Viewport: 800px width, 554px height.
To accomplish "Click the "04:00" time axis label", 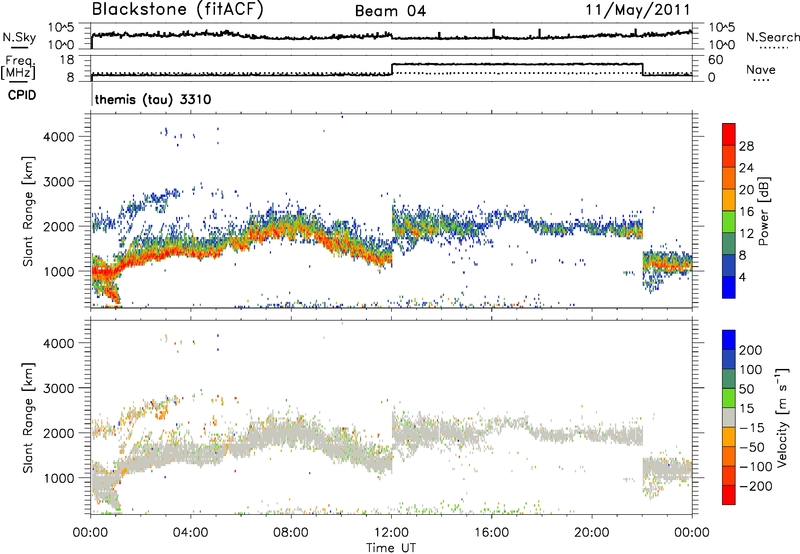I will (x=190, y=533).
